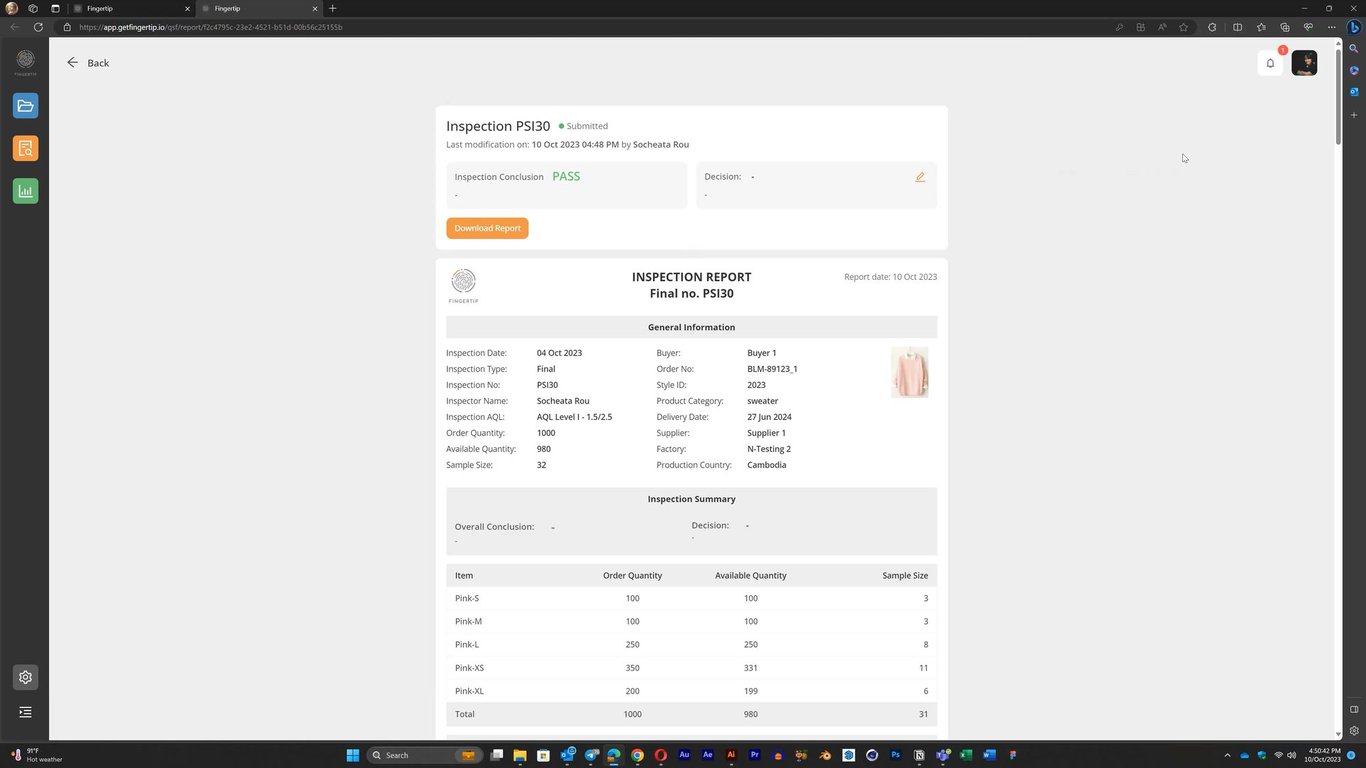Image resolution: width=1366 pixels, height=768 pixels.
Task: Open the browser workspaces icon
Action: 33,9
